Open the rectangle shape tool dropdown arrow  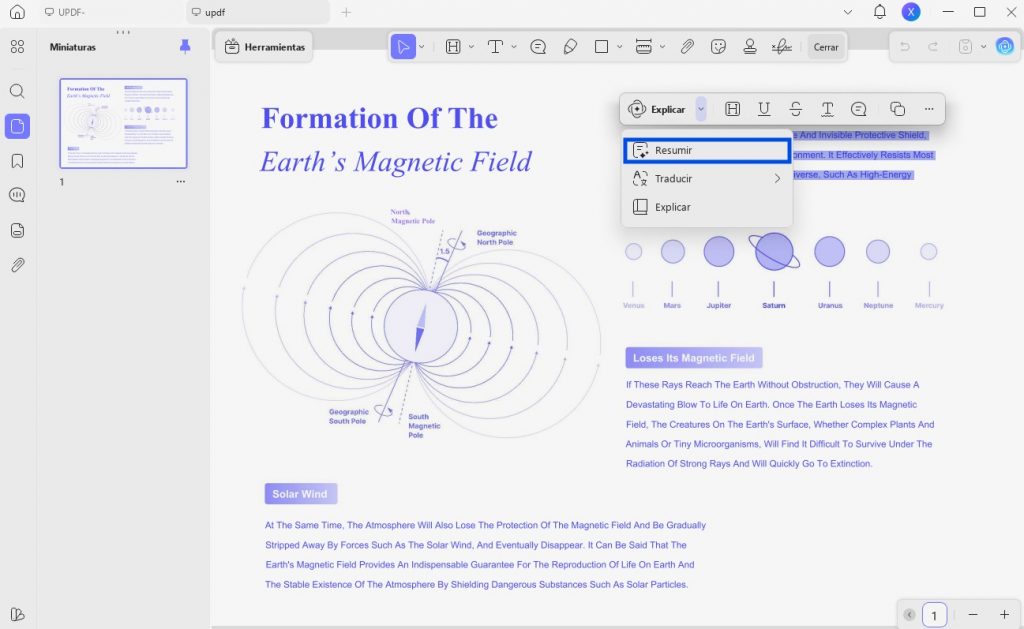tap(619, 46)
